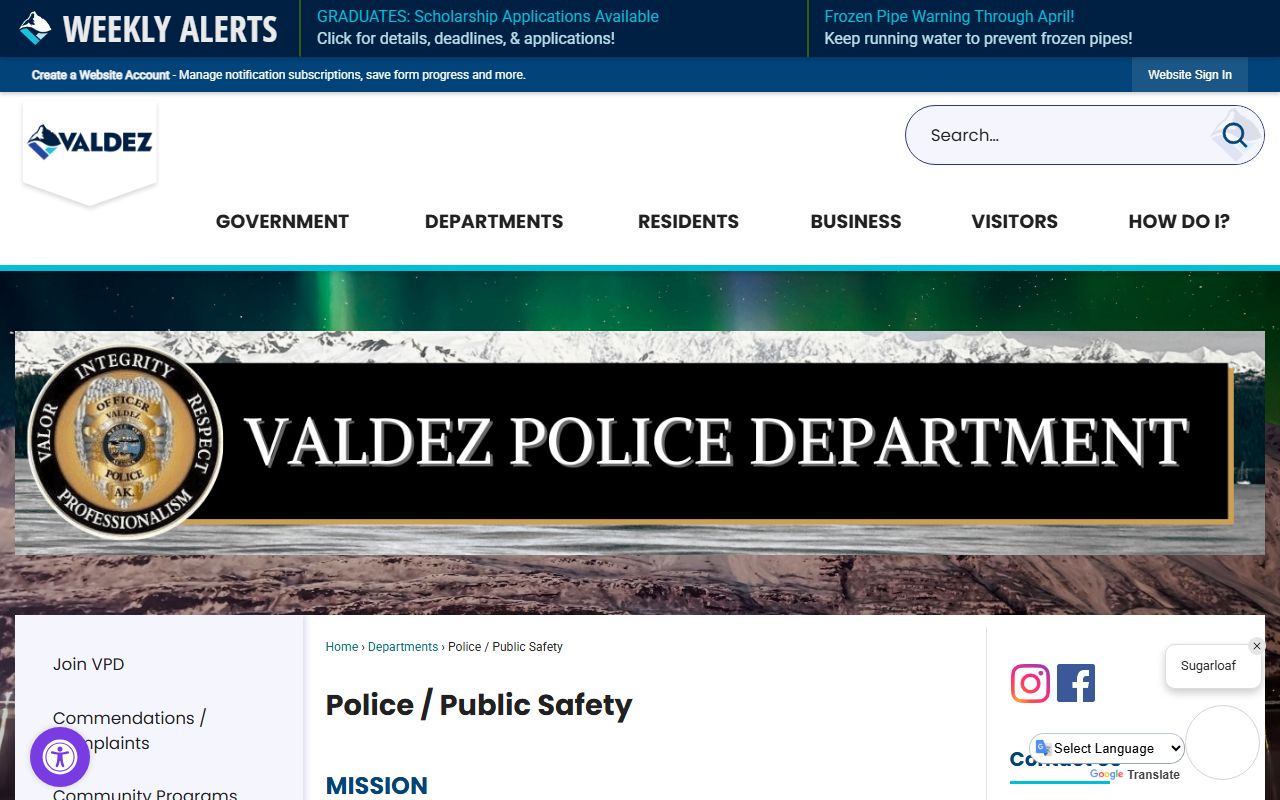Click the Google Translate attribution text
This screenshot has height=800, width=1280.
[x=1135, y=774]
